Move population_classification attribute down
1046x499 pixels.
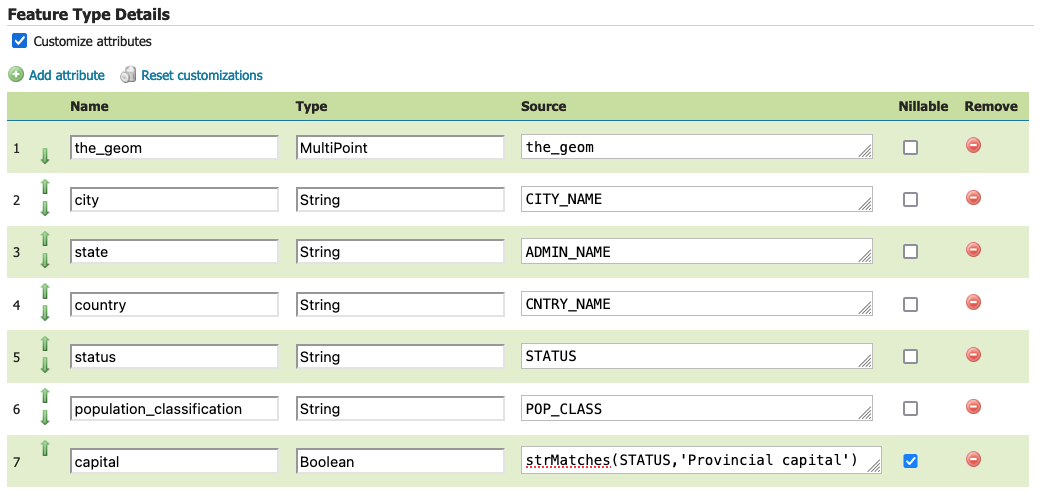pos(45,418)
